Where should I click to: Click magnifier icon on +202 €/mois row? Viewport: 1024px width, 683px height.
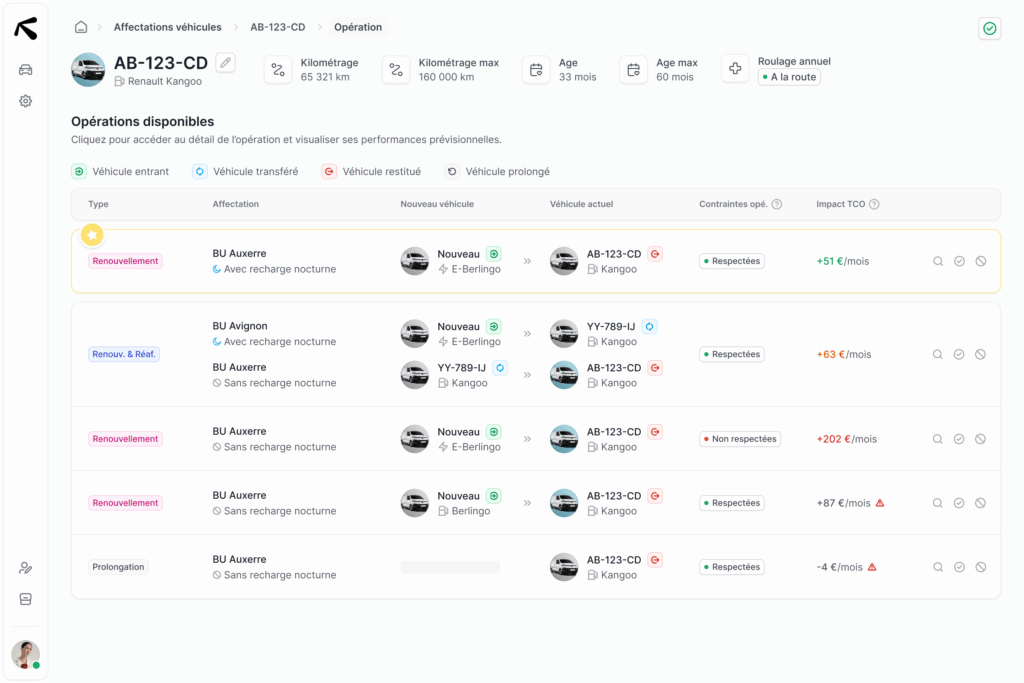coord(938,439)
